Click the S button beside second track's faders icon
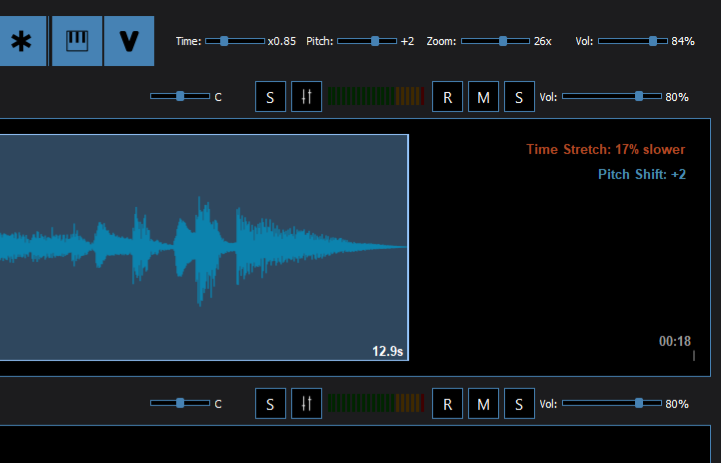The image size is (721, 463). [x=270, y=404]
